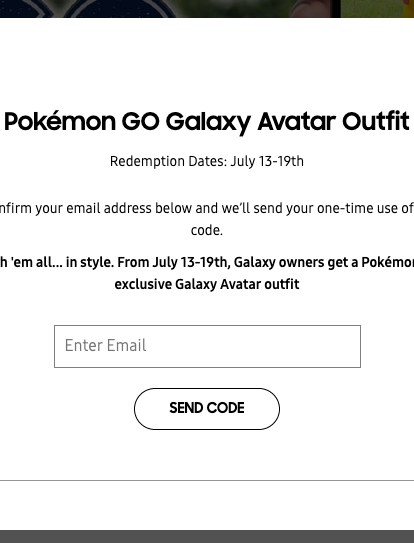The height and width of the screenshot is (543, 414).
Task: Click the 'July 13-19th' redemption date text
Action: click(x=267, y=161)
